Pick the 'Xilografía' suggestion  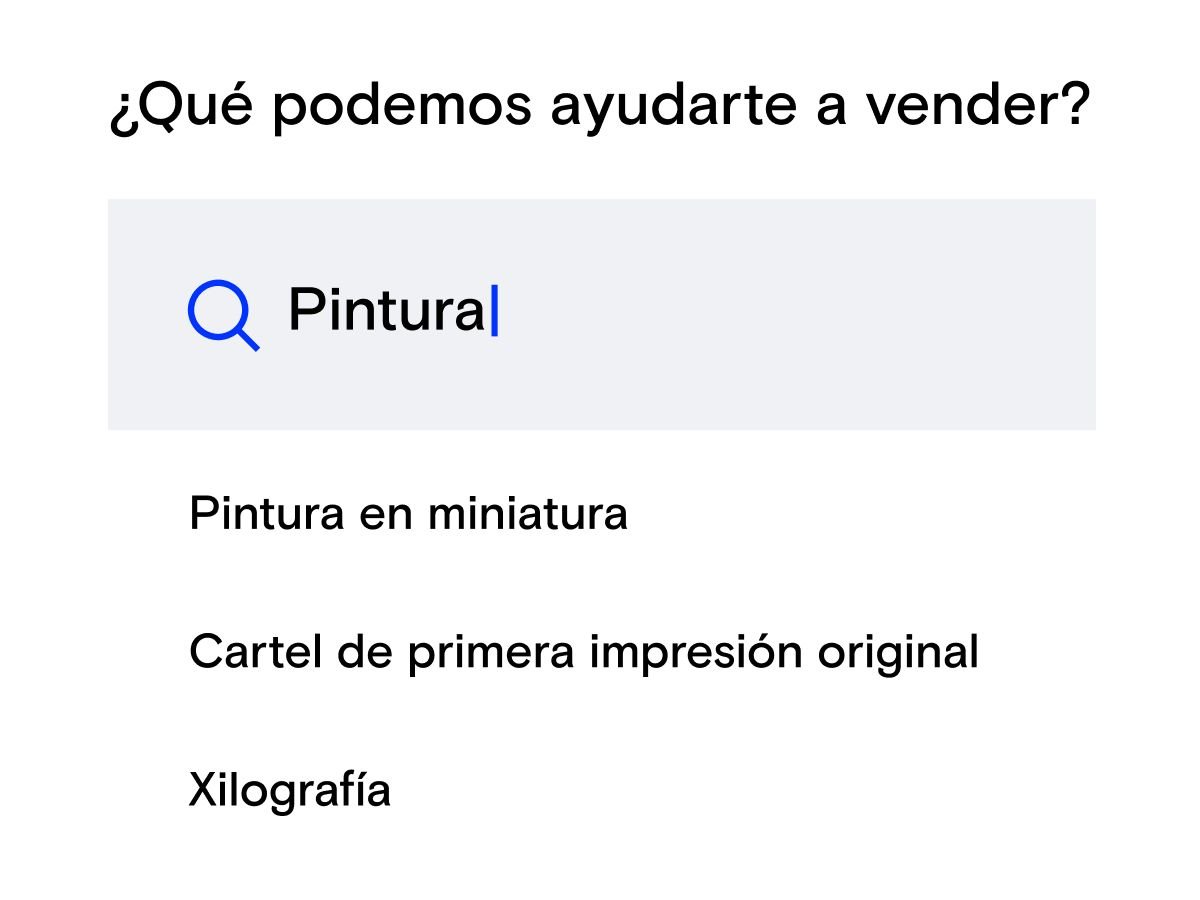click(289, 791)
